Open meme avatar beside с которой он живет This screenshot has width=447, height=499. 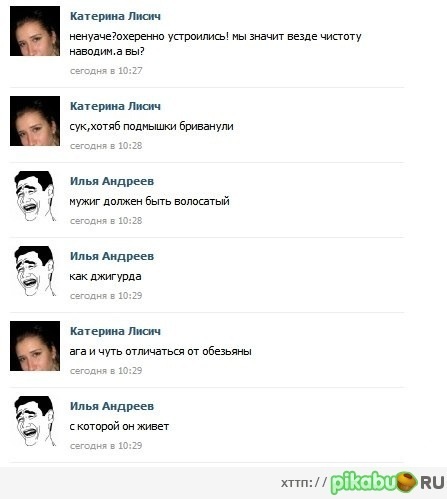tap(35, 421)
